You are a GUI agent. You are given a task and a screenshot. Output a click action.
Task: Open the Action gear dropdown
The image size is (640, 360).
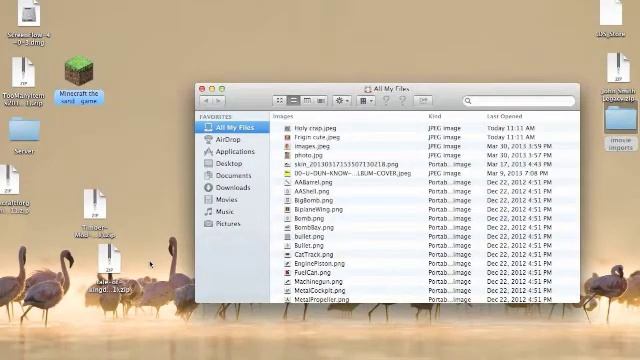click(342, 100)
